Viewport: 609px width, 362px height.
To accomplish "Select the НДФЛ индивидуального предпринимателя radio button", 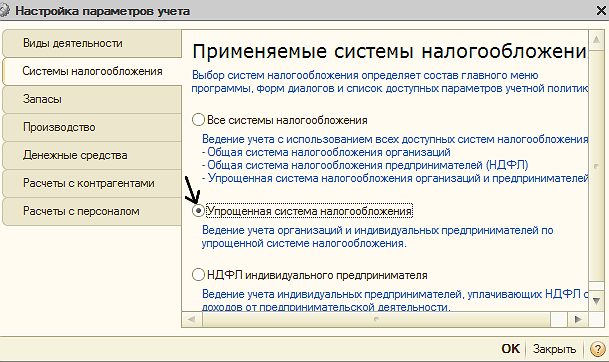I will (198, 275).
